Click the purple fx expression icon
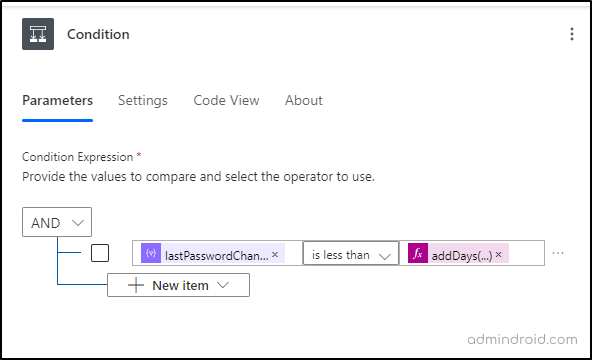 click(418, 254)
